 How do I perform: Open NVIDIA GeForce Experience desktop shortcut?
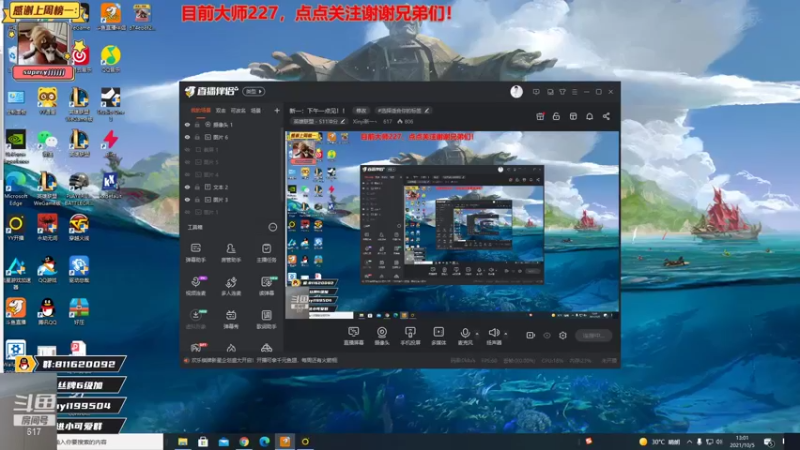pos(16,146)
